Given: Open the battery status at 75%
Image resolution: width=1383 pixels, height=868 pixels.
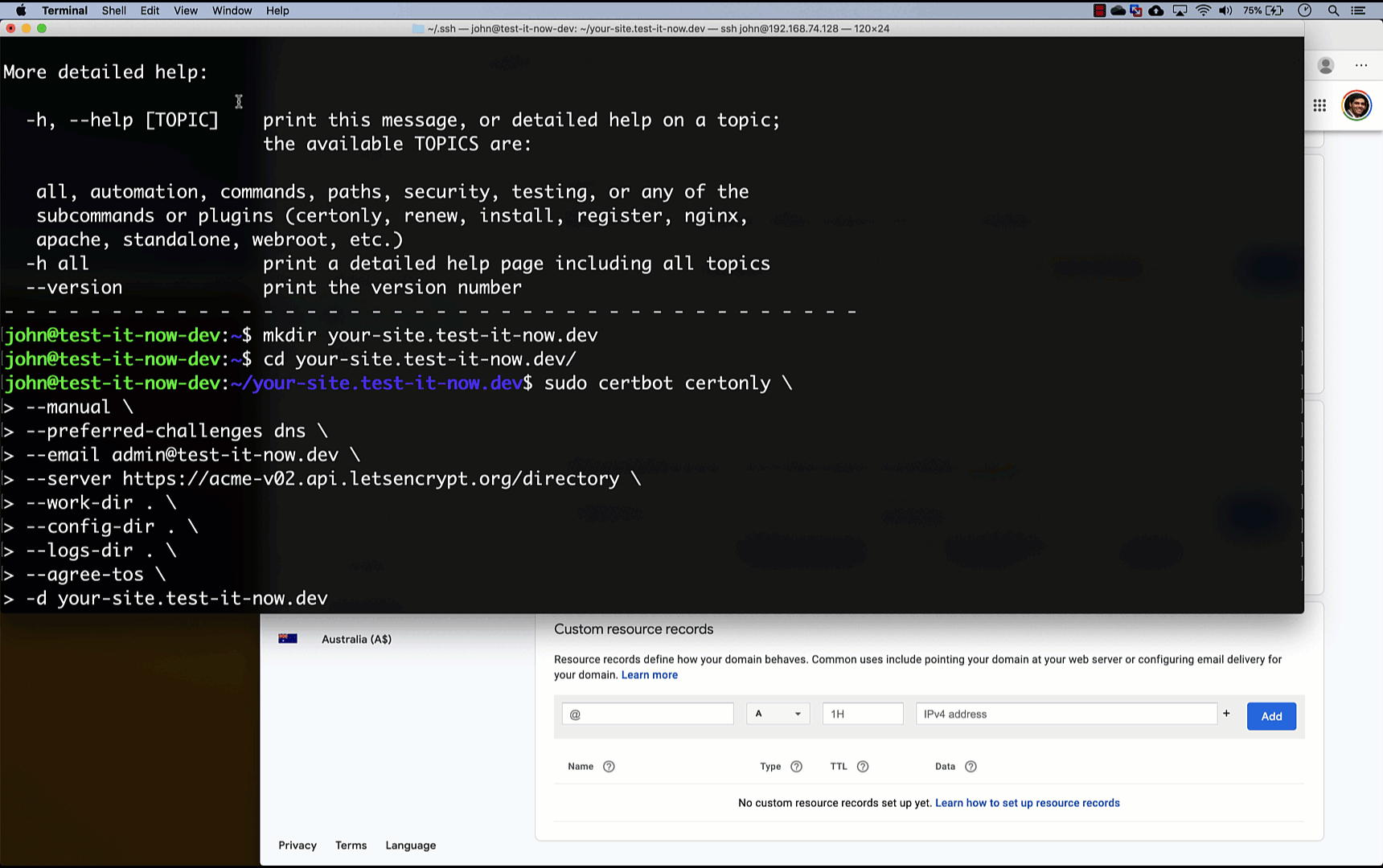Looking at the screenshot, I should point(1263,10).
